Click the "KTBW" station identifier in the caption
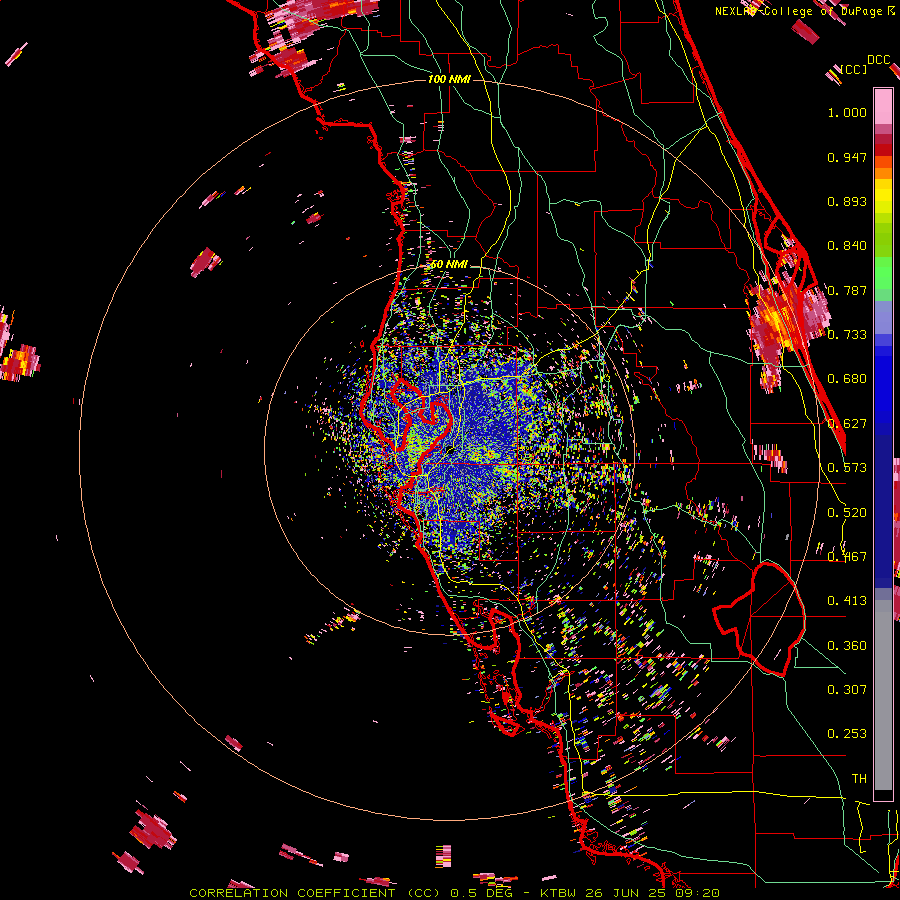900x900 pixels. click(x=557, y=893)
